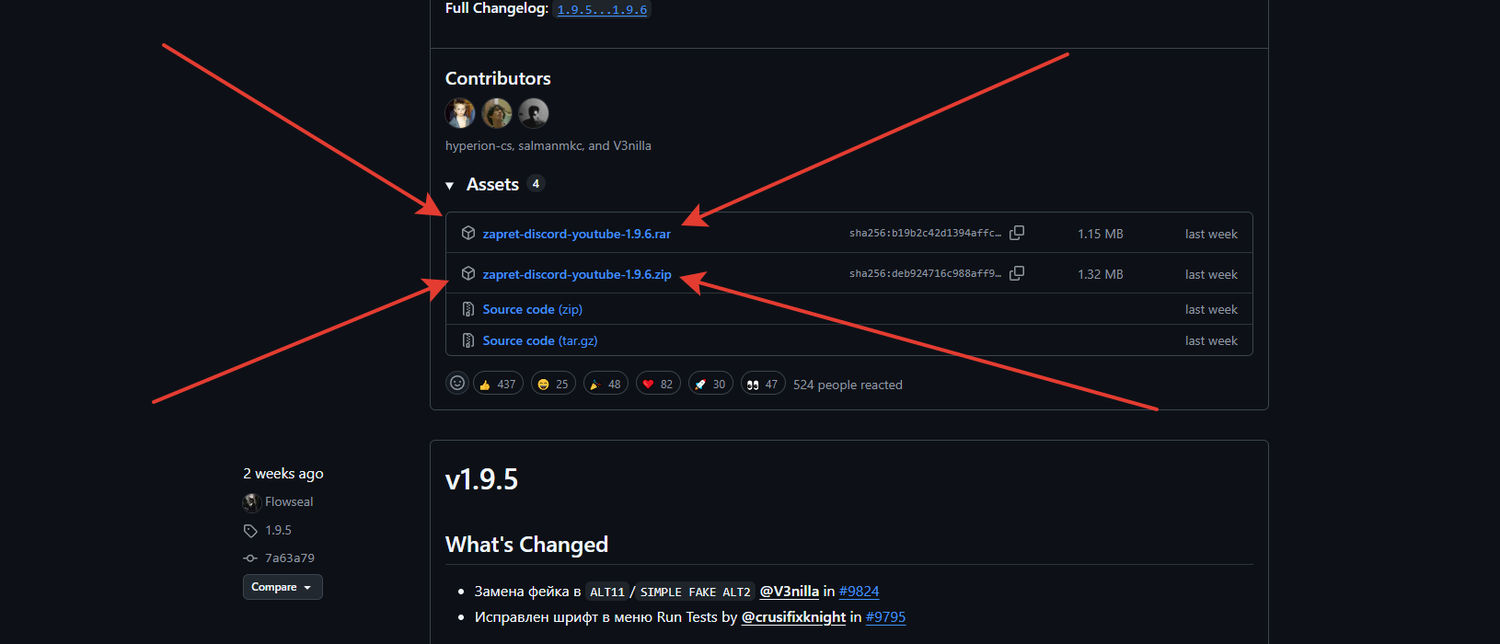
Task: Download zapret-discord-youtube-1.9.6.rar
Action: [577, 234]
